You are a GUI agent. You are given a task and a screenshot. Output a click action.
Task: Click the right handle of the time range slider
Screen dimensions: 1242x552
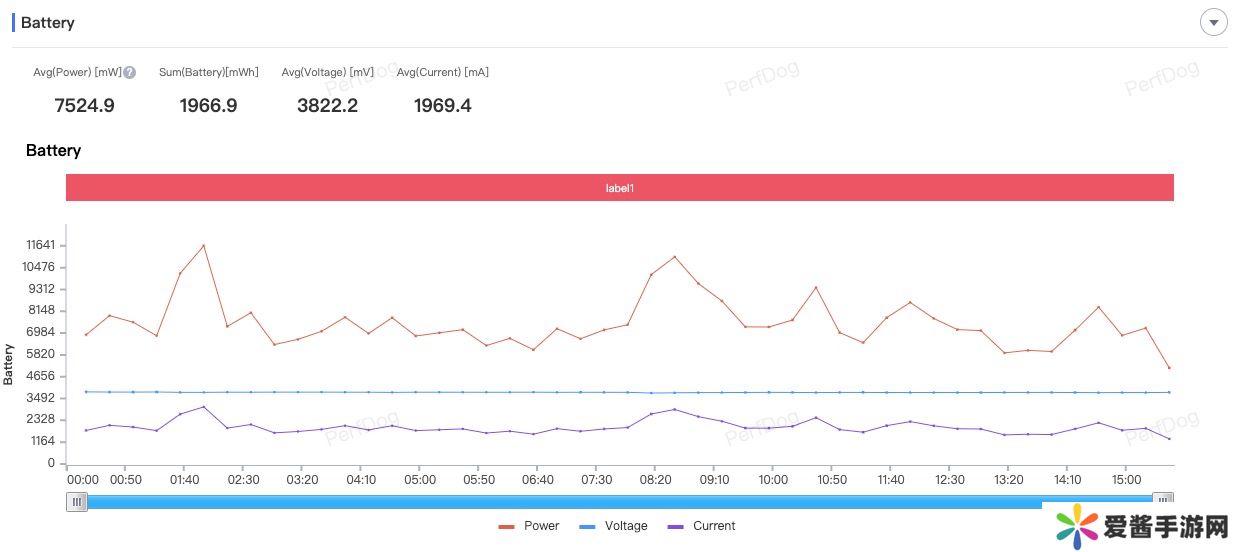pyautogui.click(x=1162, y=499)
